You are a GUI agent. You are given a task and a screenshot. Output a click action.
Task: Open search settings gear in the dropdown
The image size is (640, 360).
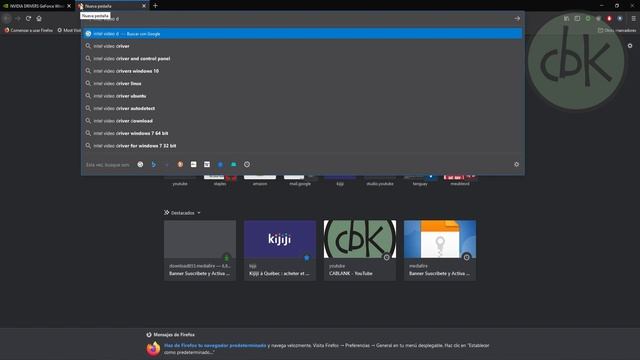pos(516,164)
